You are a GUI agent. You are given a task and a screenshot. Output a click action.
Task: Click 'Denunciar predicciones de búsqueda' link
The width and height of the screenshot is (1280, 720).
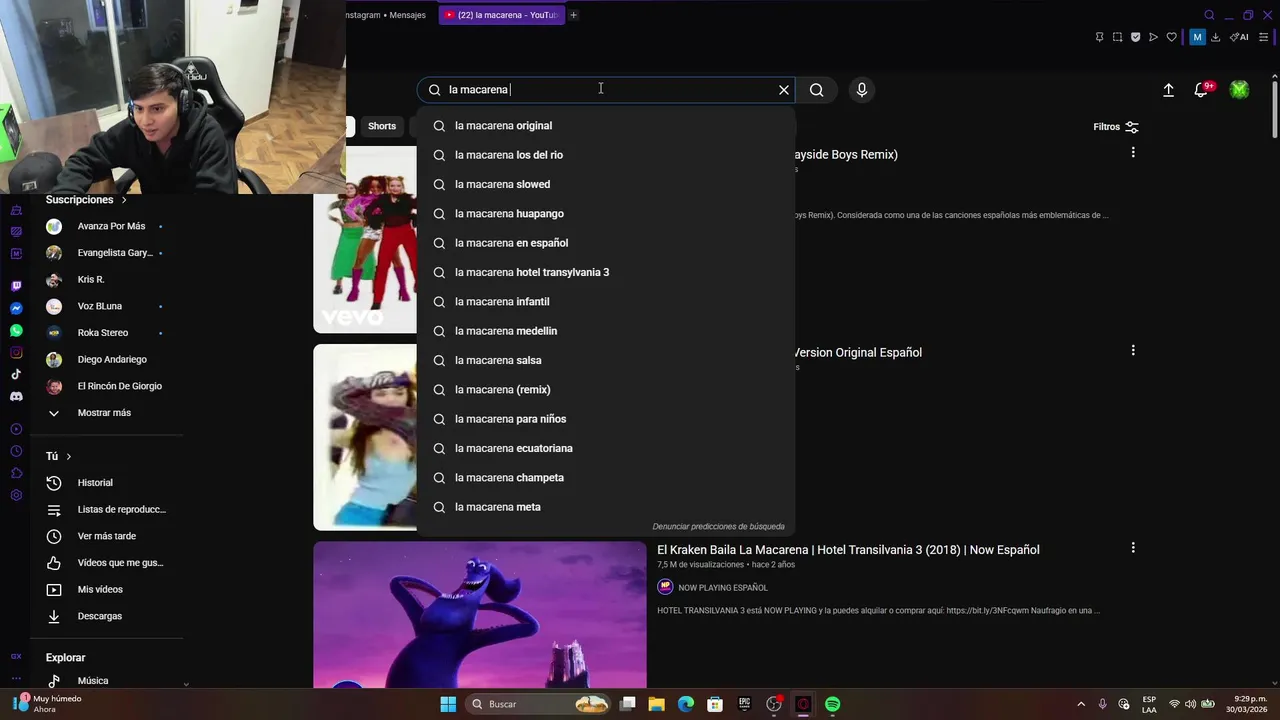point(718,526)
